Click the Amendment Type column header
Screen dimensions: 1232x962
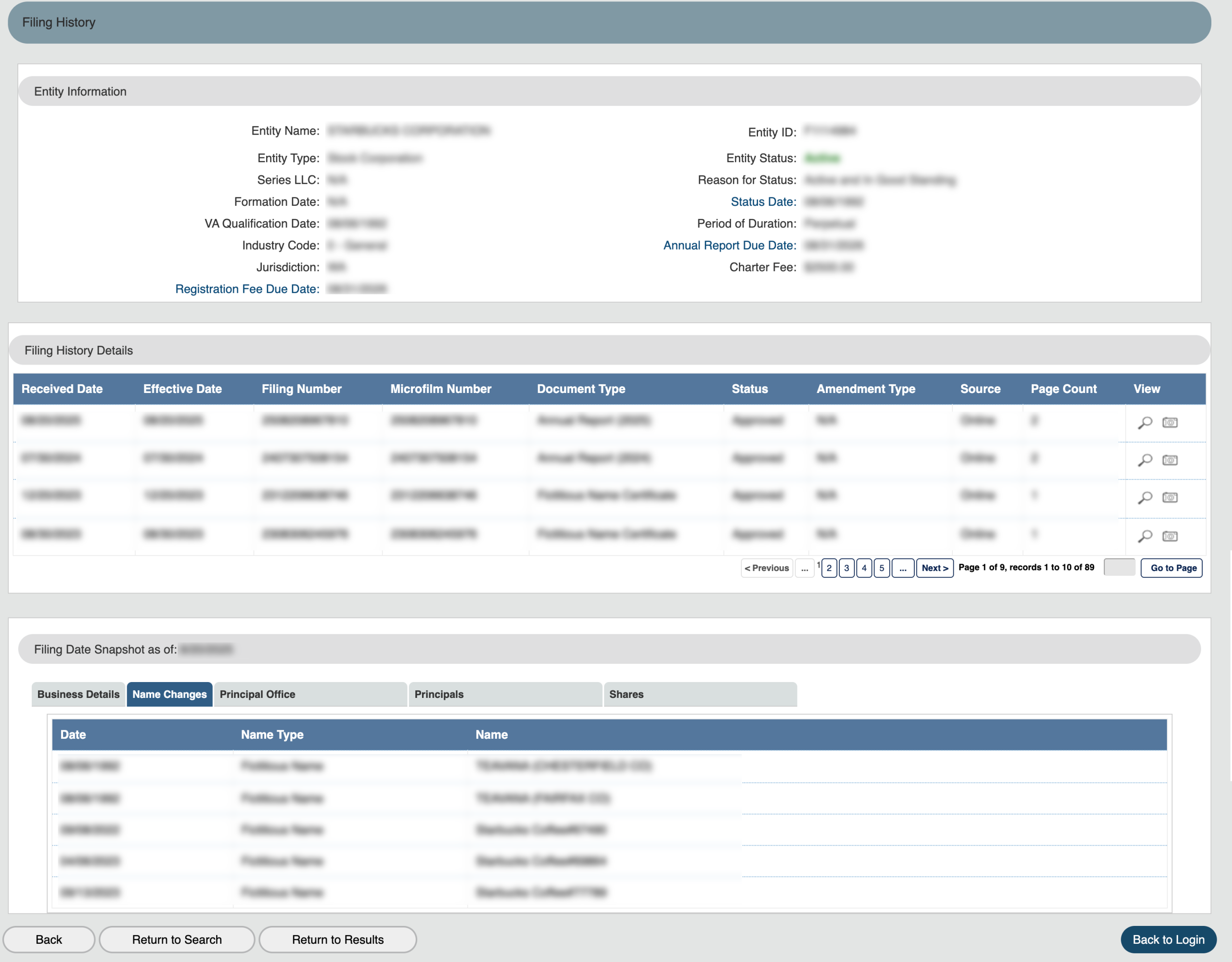pos(866,389)
